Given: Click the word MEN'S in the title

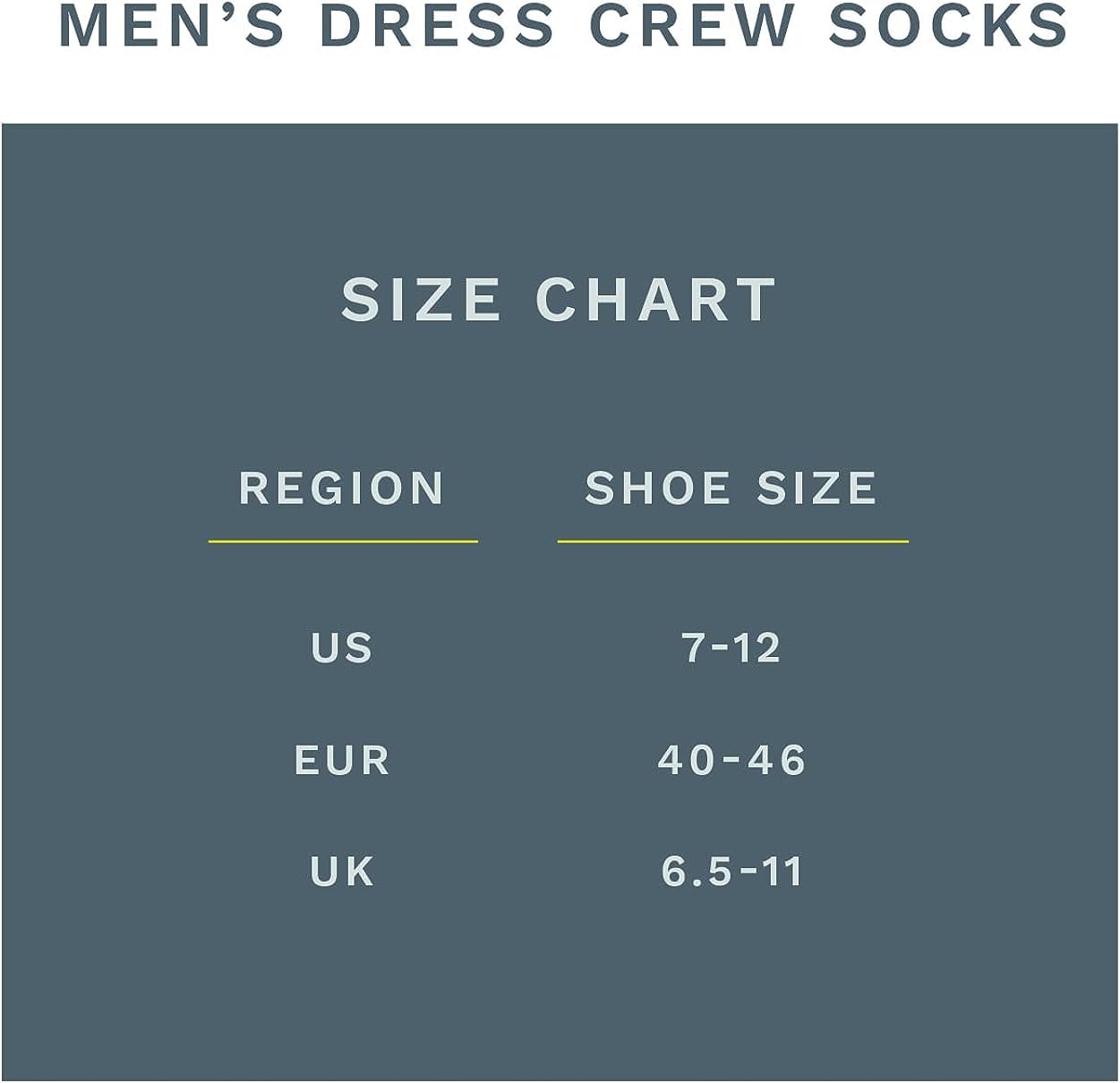Looking at the screenshot, I should pos(172,26).
